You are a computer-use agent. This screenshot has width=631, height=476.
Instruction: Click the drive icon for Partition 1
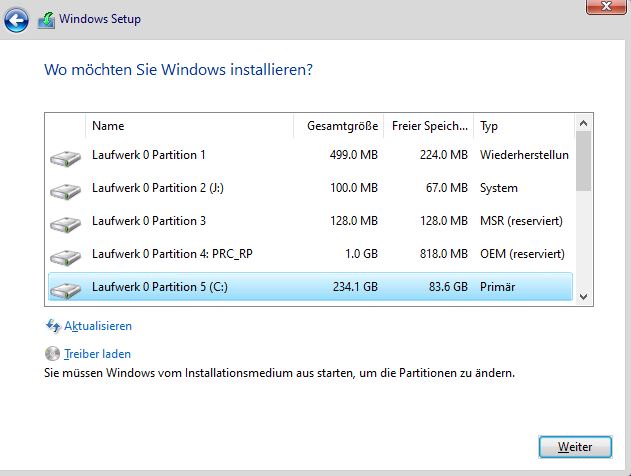click(x=66, y=158)
